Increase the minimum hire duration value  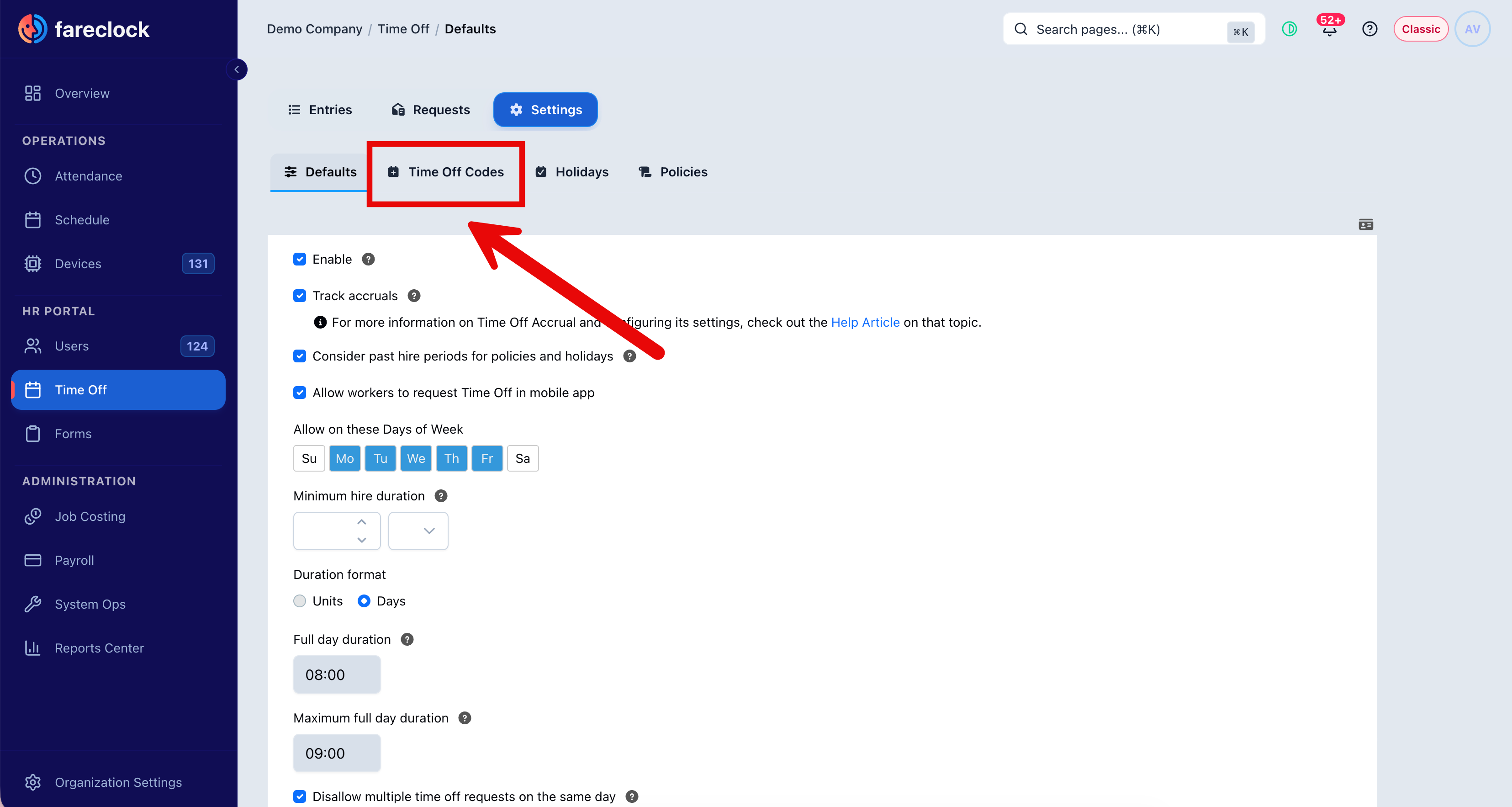coord(362,522)
